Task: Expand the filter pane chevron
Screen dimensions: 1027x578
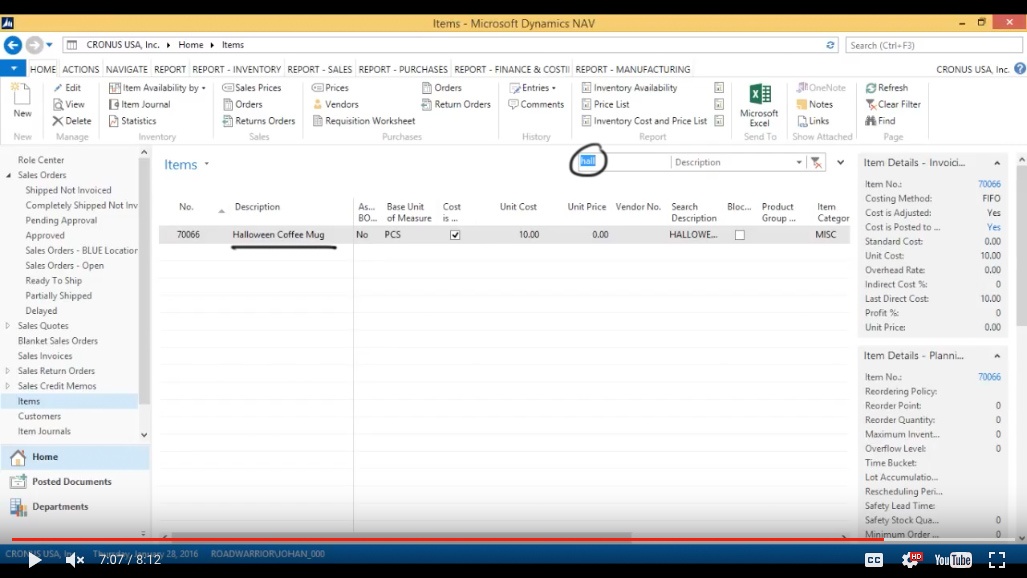Action: click(840, 163)
